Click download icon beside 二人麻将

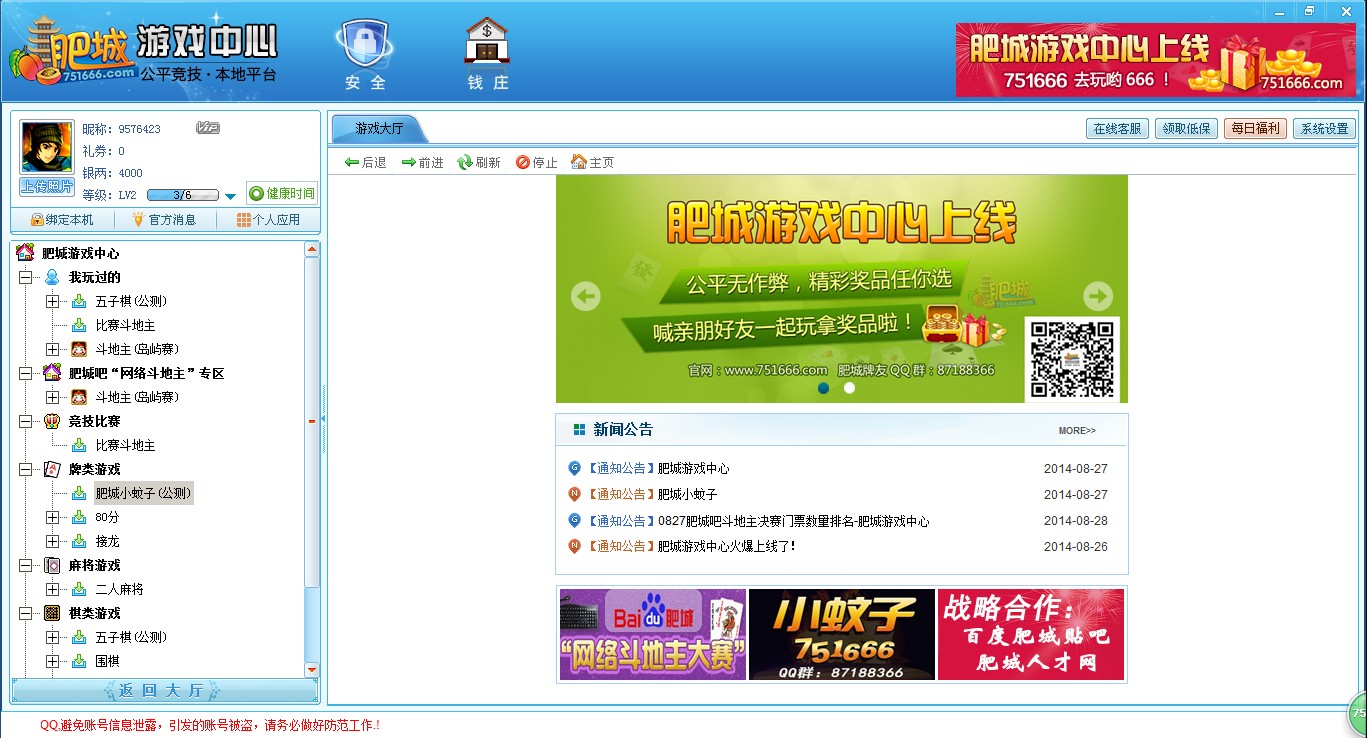click(x=79, y=589)
